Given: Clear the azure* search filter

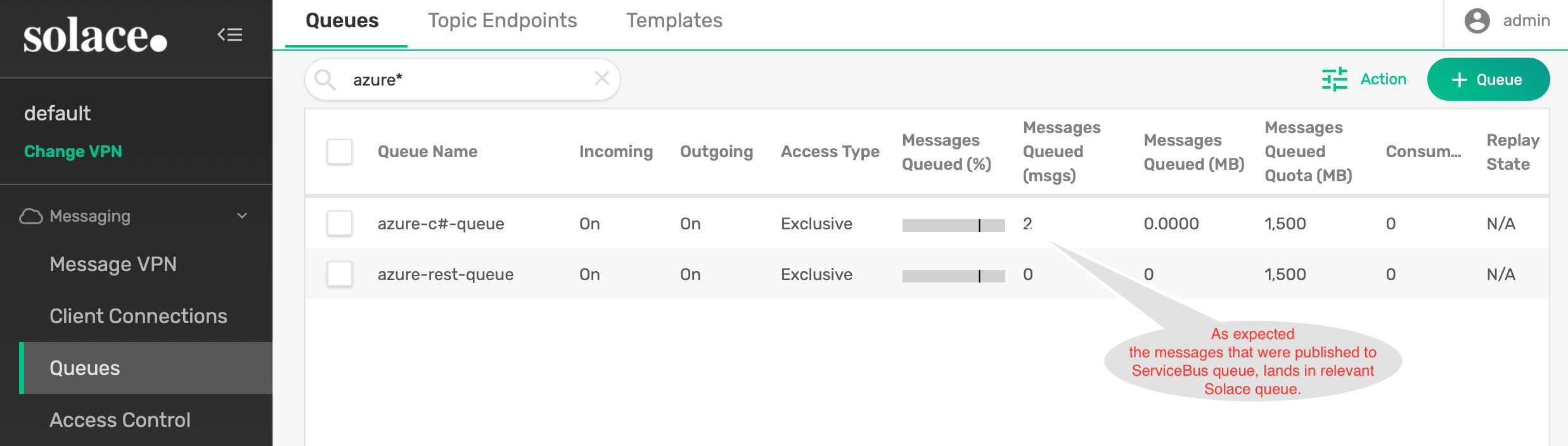Looking at the screenshot, I should pos(601,79).
